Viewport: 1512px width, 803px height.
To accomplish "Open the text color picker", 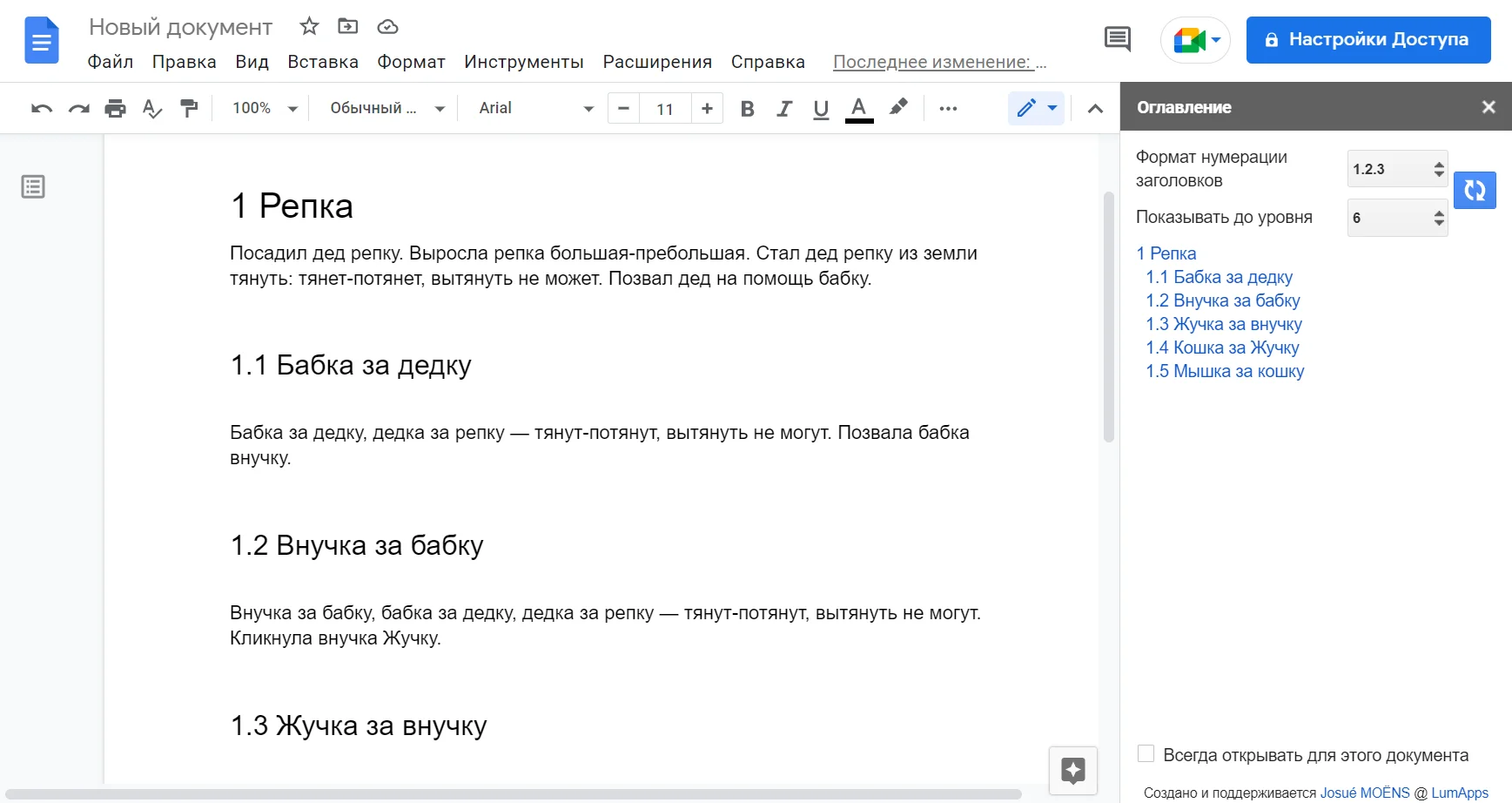I will (859, 109).
